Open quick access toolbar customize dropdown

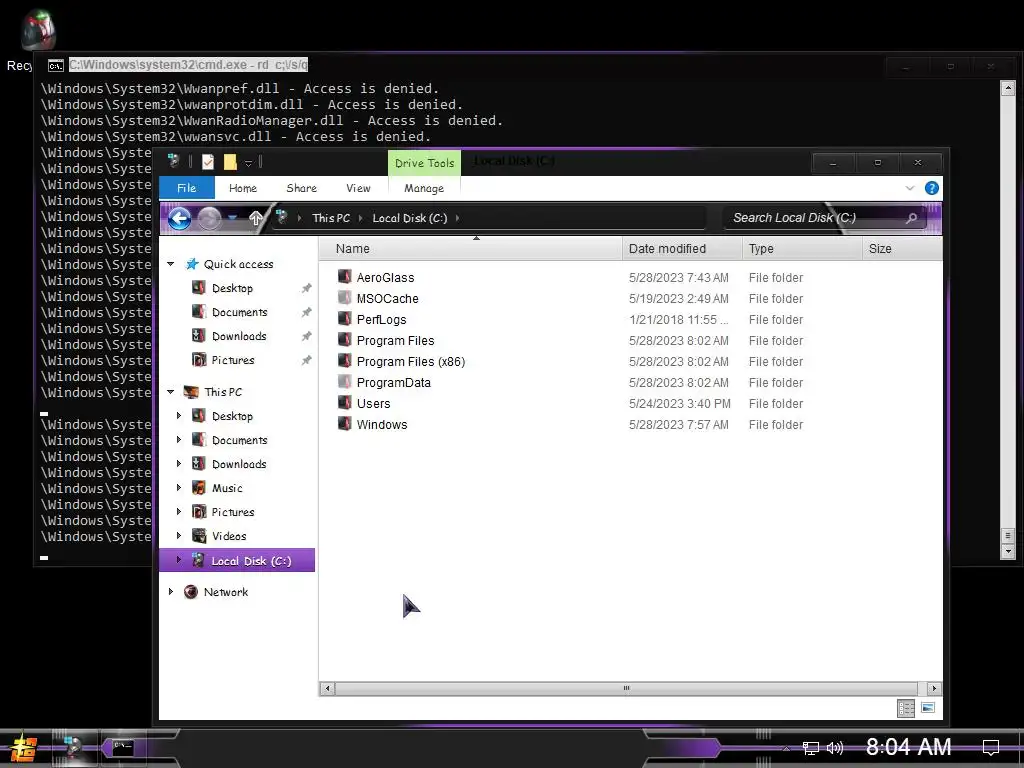[x=248, y=163]
